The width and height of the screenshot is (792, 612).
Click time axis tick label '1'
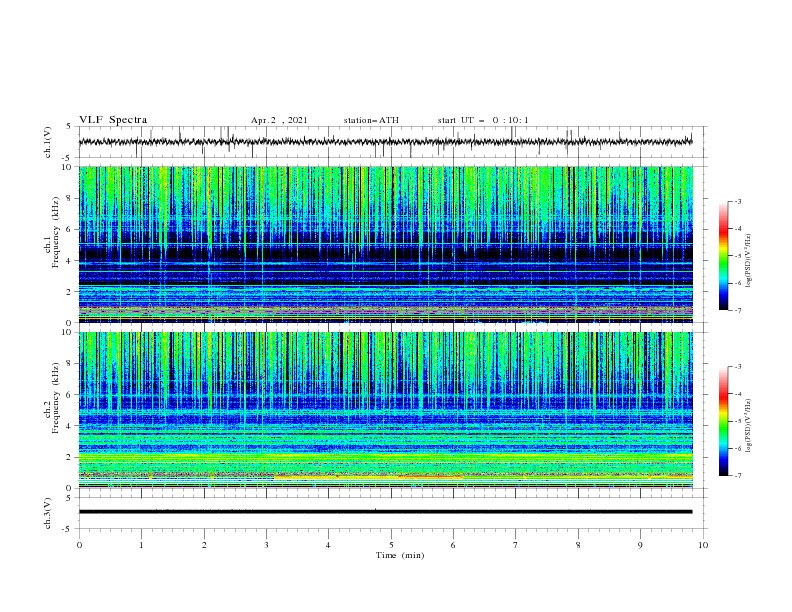pos(141,545)
